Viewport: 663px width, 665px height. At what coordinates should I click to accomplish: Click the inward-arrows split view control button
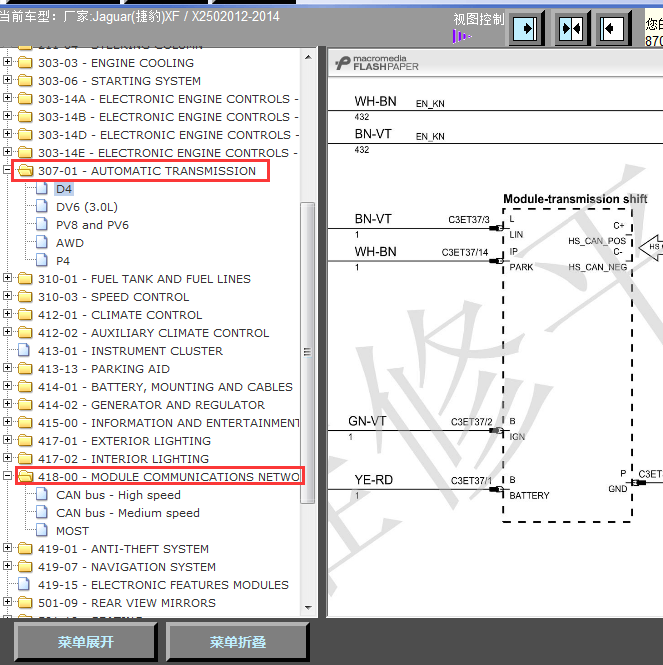[x=571, y=29]
